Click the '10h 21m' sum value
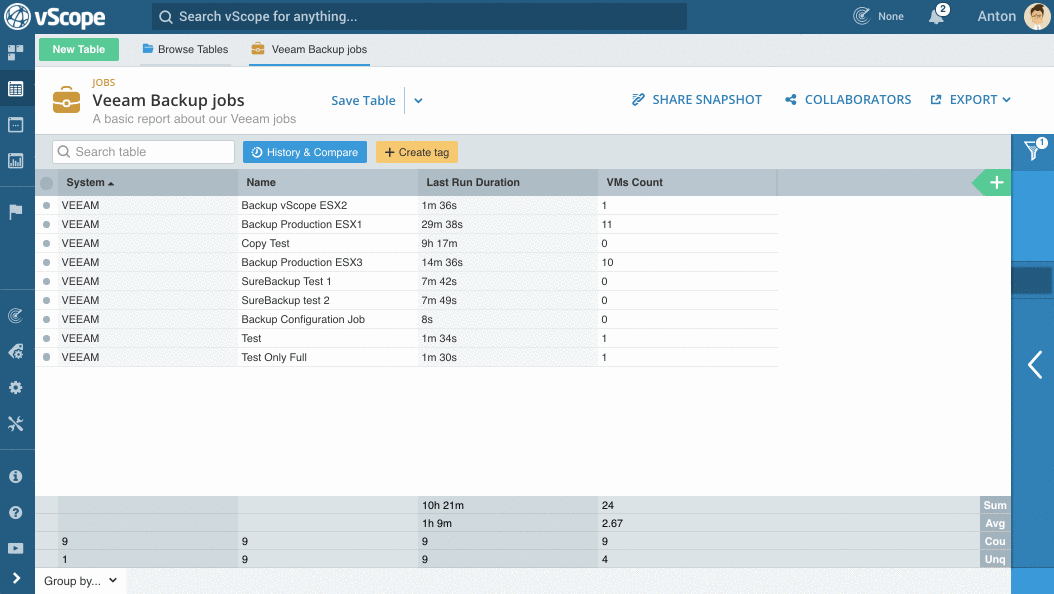1054x594 pixels. click(443, 505)
